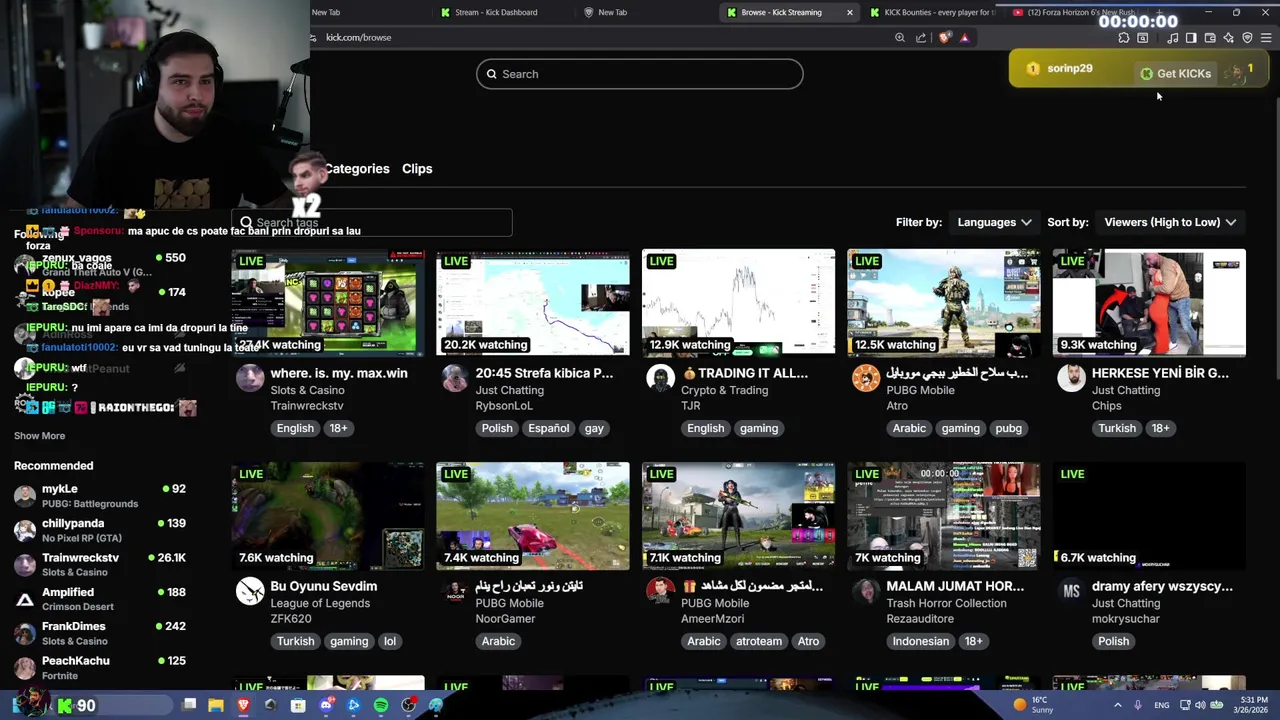Click the Search tags input field
1280x720 pixels.
pos(372,223)
